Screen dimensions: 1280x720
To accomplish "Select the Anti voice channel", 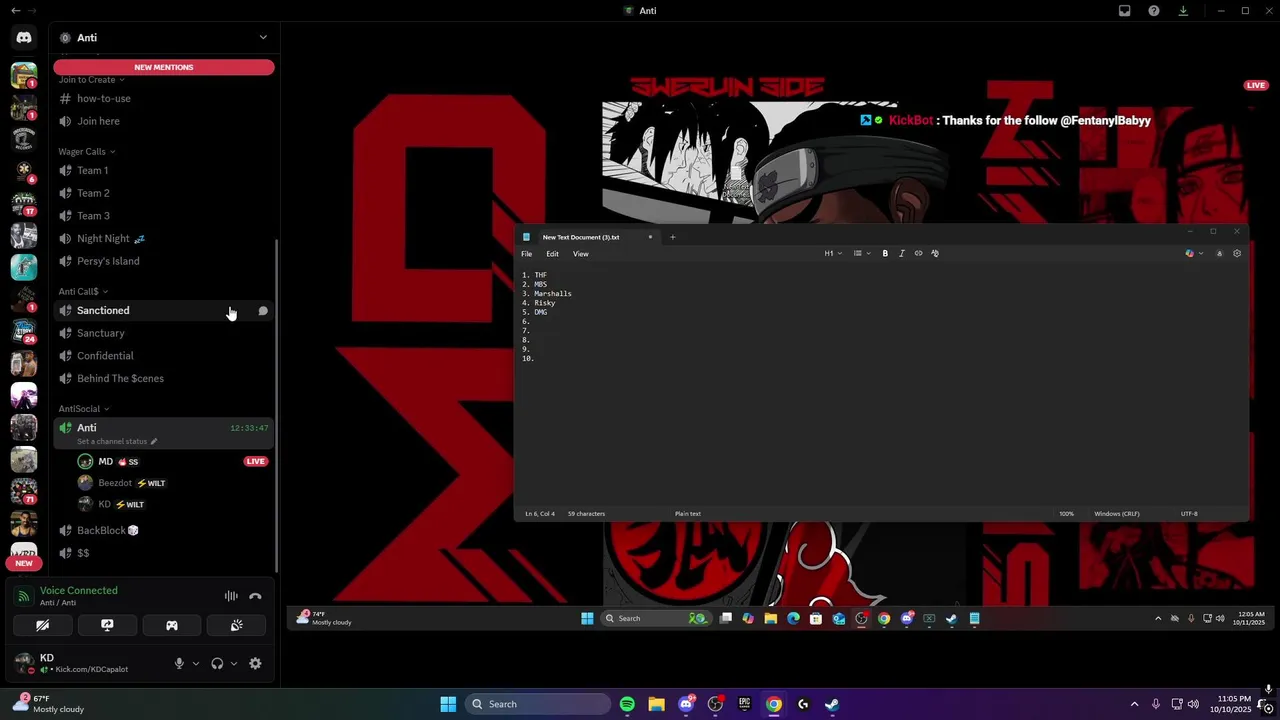I will pyautogui.click(x=164, y=433).
